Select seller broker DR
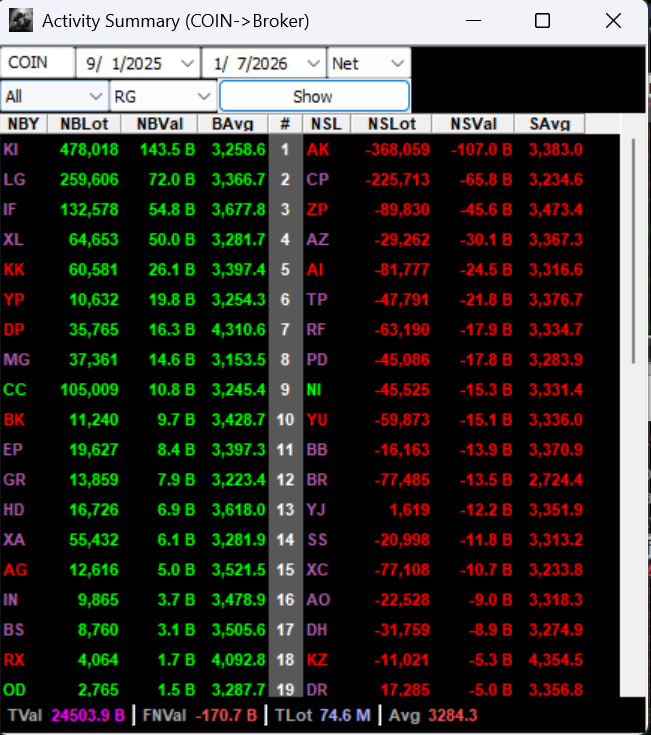Viewport: 651px width, 735px height. click(x=317, y=690)
